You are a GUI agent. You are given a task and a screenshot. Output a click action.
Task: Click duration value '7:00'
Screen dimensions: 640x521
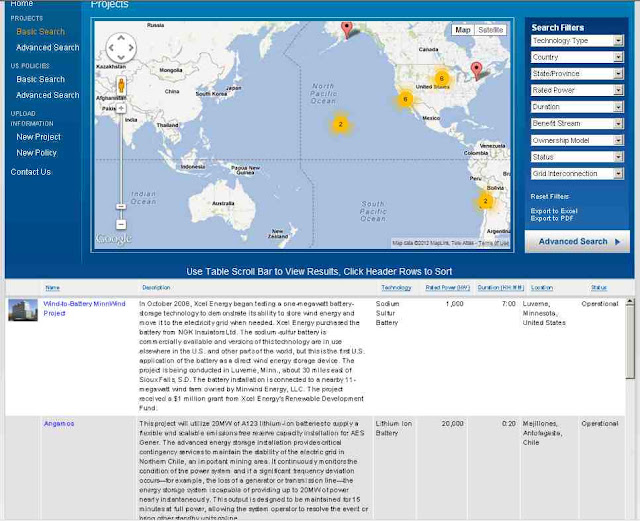pos(509,304)
